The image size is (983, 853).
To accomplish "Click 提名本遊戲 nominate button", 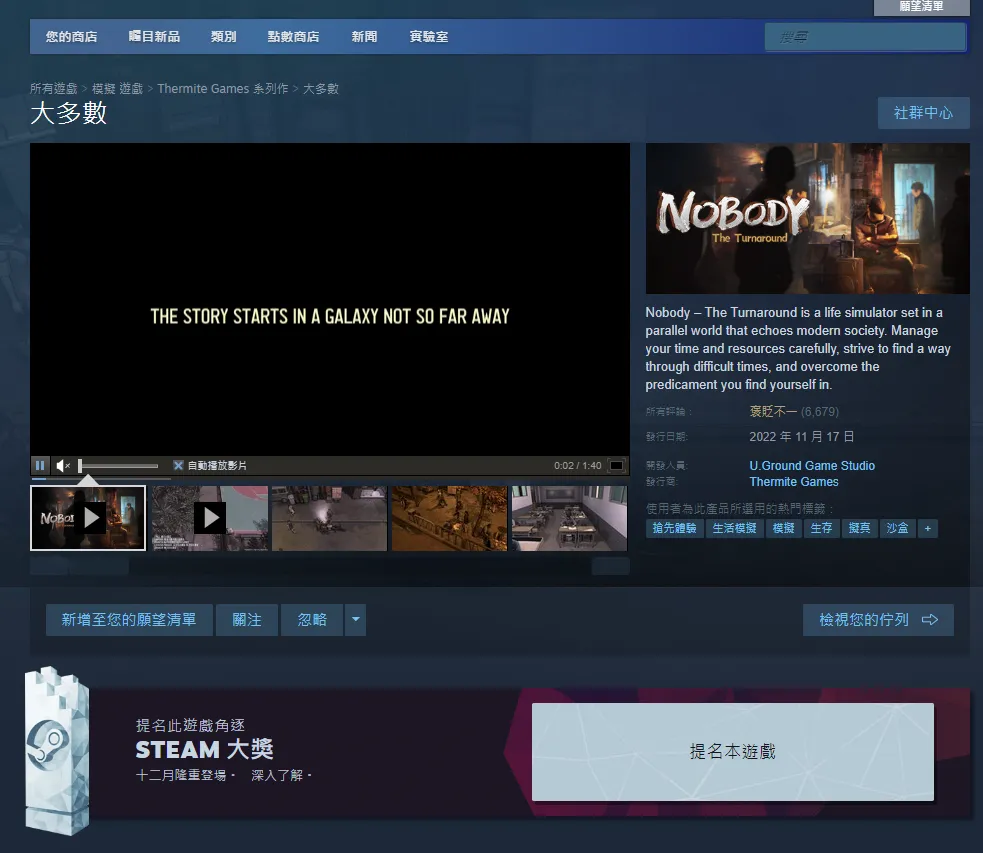I will (733, 751).
